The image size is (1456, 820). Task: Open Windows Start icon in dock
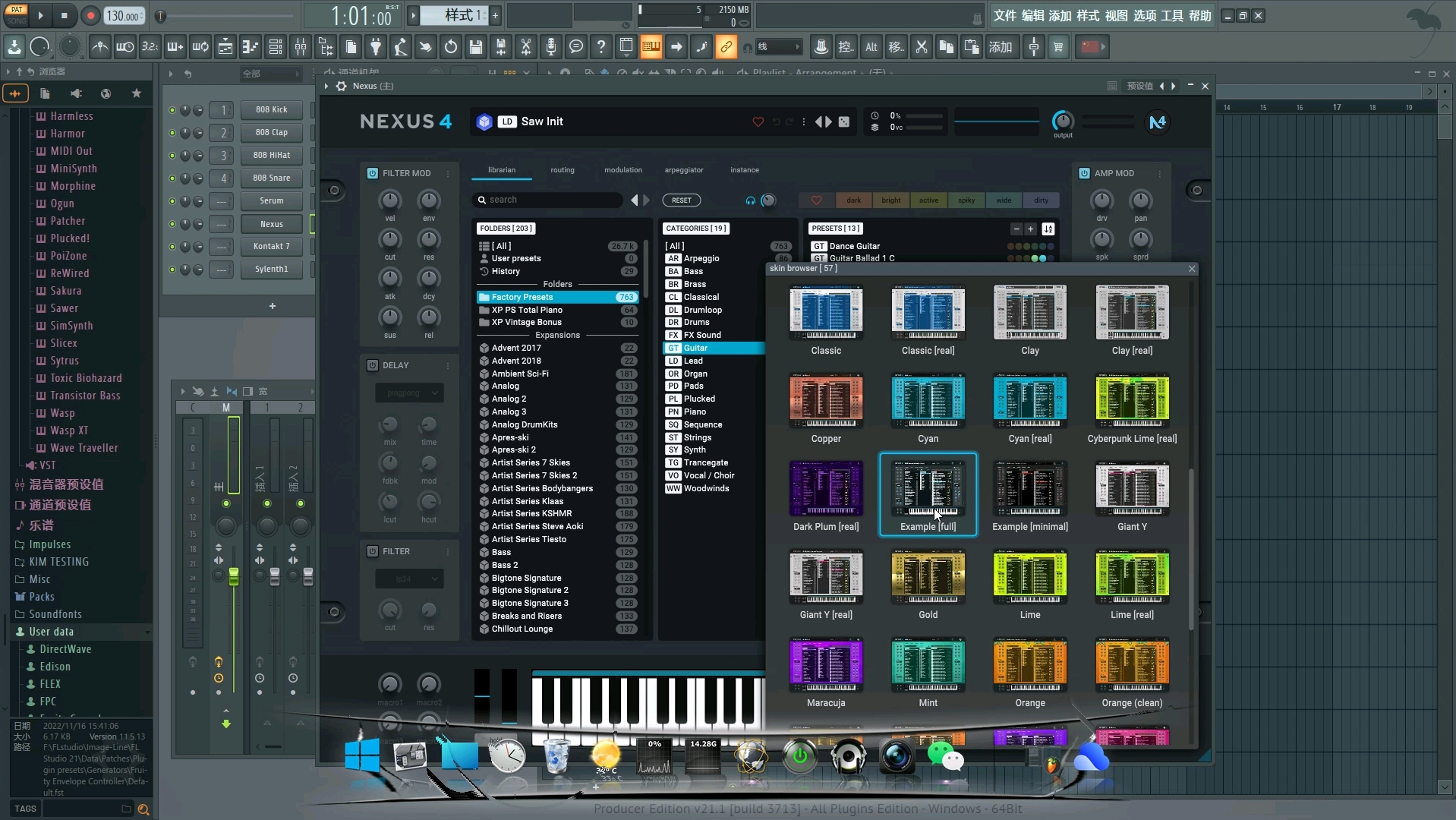coord(362,756)
